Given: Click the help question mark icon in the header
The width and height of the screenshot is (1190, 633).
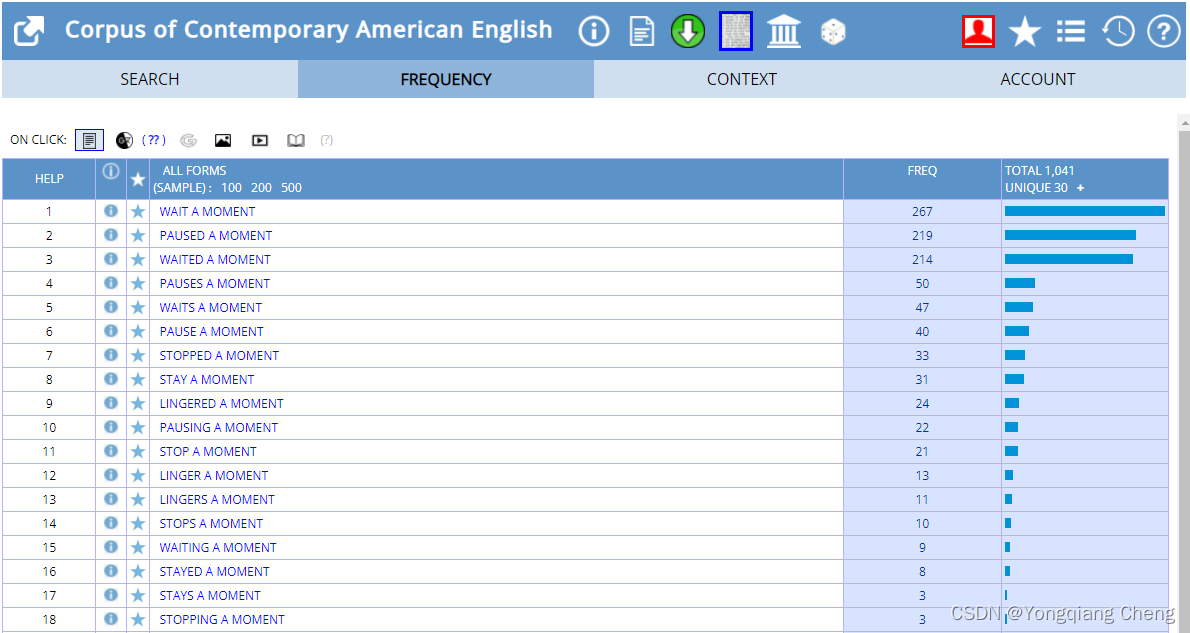Looking at the screenshot, I should click(1163, 31).
